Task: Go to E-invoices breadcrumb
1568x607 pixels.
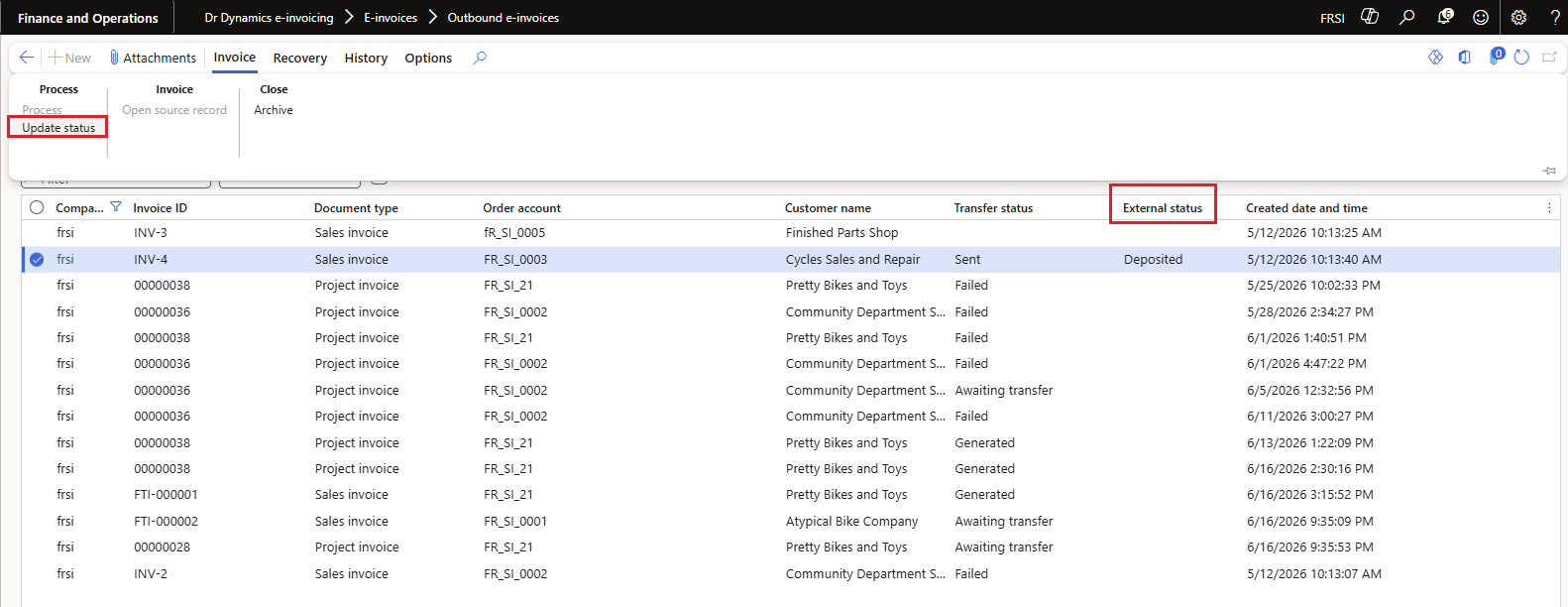Action: click(391, 18)
